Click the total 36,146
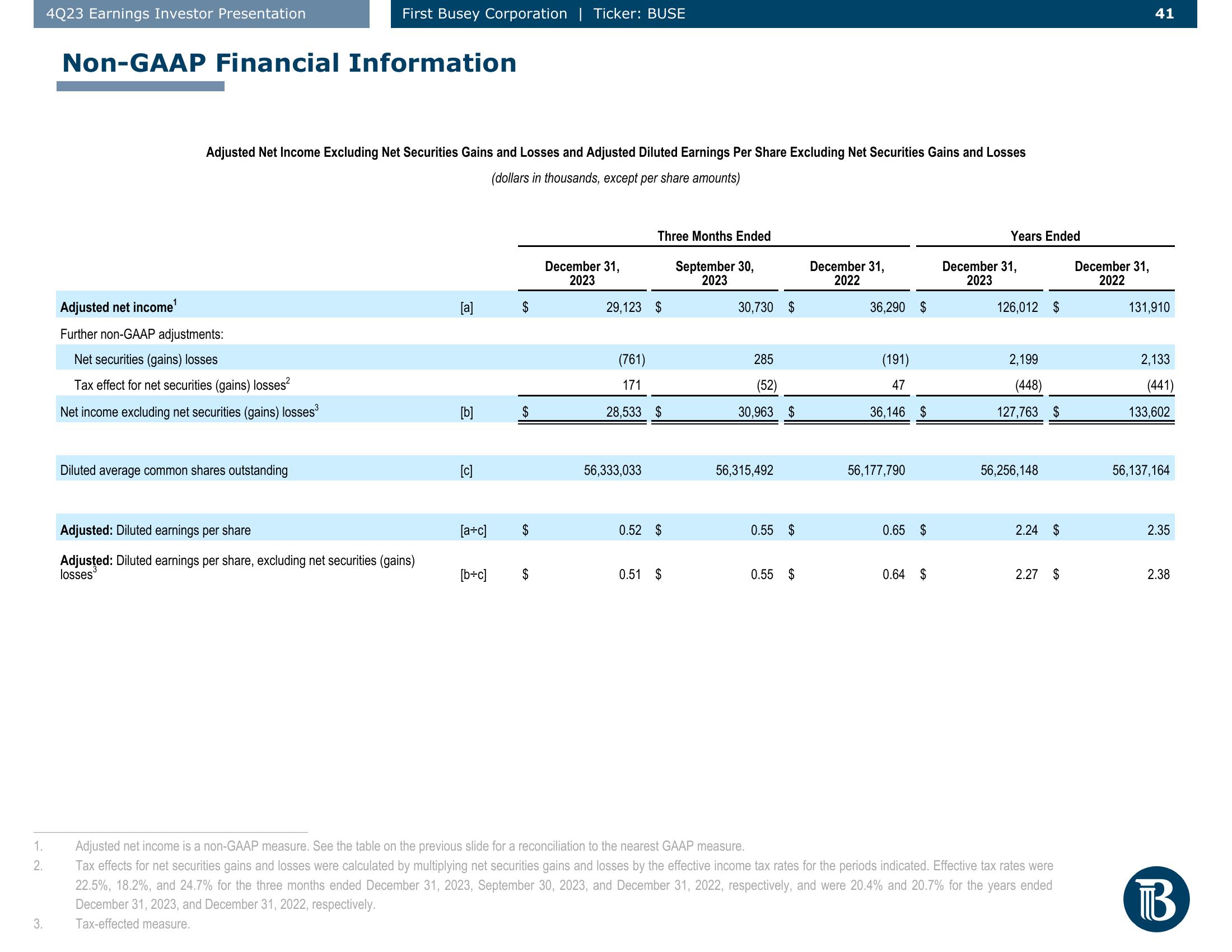Screen dimensions: 1232x952 click(x=888, y=412)
